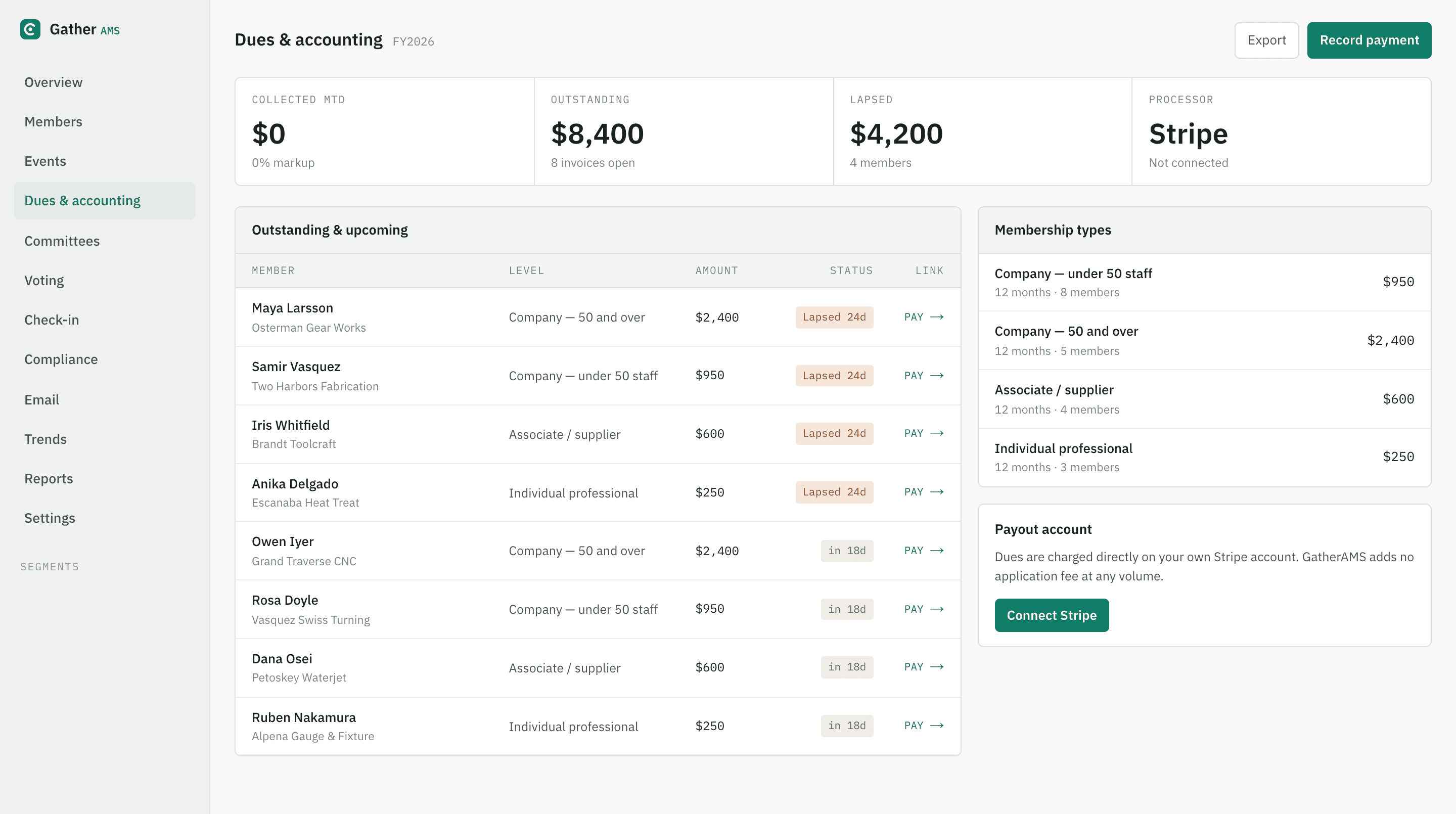Click the Gather AMS logo icon
1456x814 pixels.
[30, 29]
